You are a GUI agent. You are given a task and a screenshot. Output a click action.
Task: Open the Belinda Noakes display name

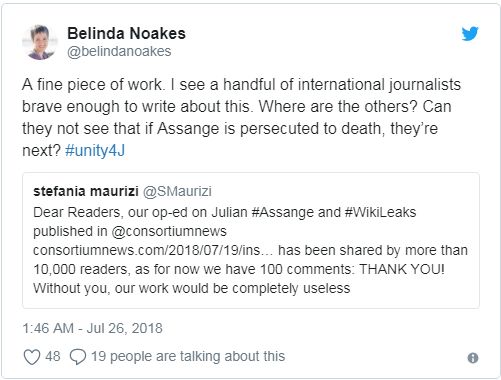pos(126,33)
